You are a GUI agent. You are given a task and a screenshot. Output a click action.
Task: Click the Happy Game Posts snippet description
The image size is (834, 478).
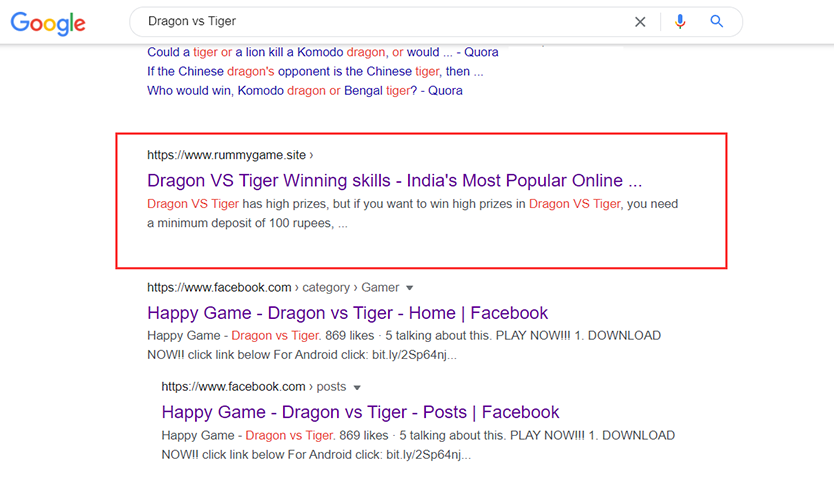[418, 445]
